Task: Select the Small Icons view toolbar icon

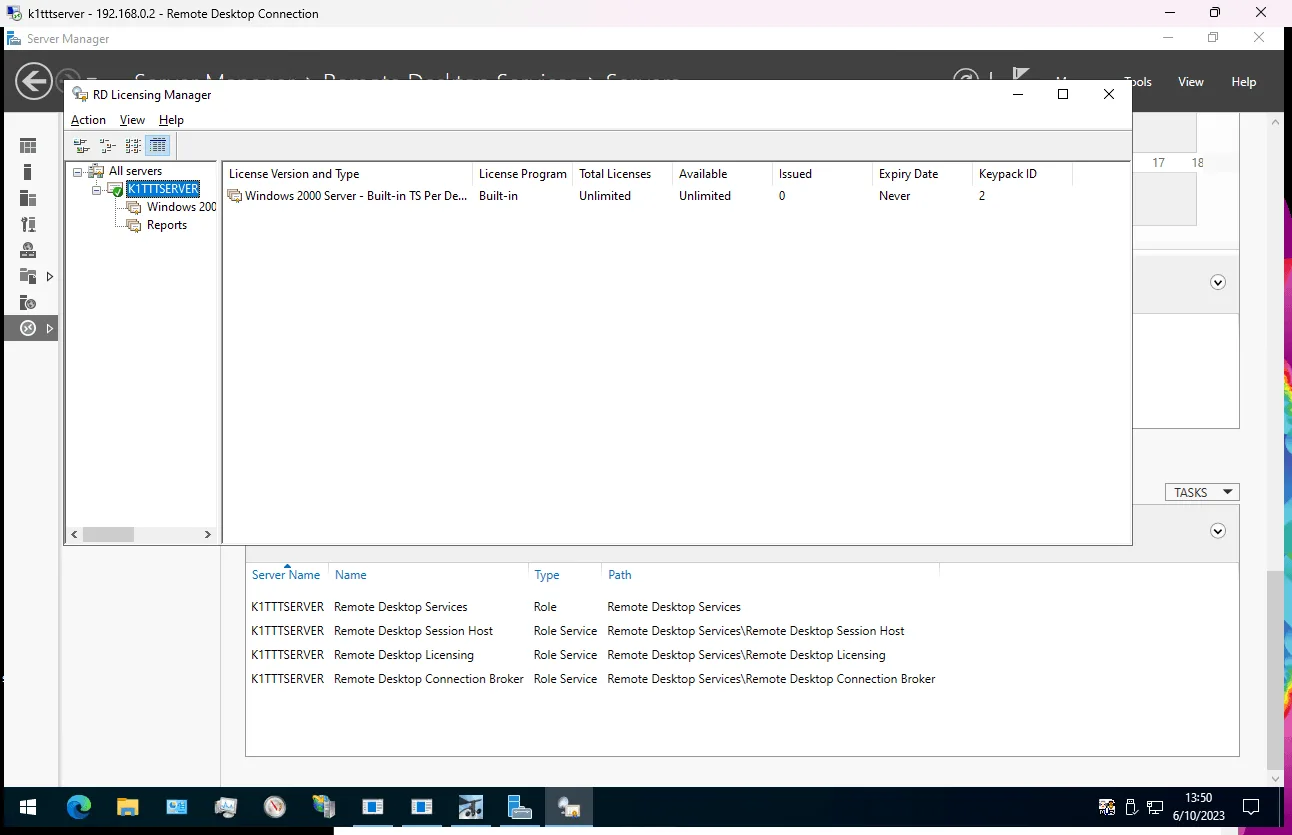Action: click(x=107, y=145)
